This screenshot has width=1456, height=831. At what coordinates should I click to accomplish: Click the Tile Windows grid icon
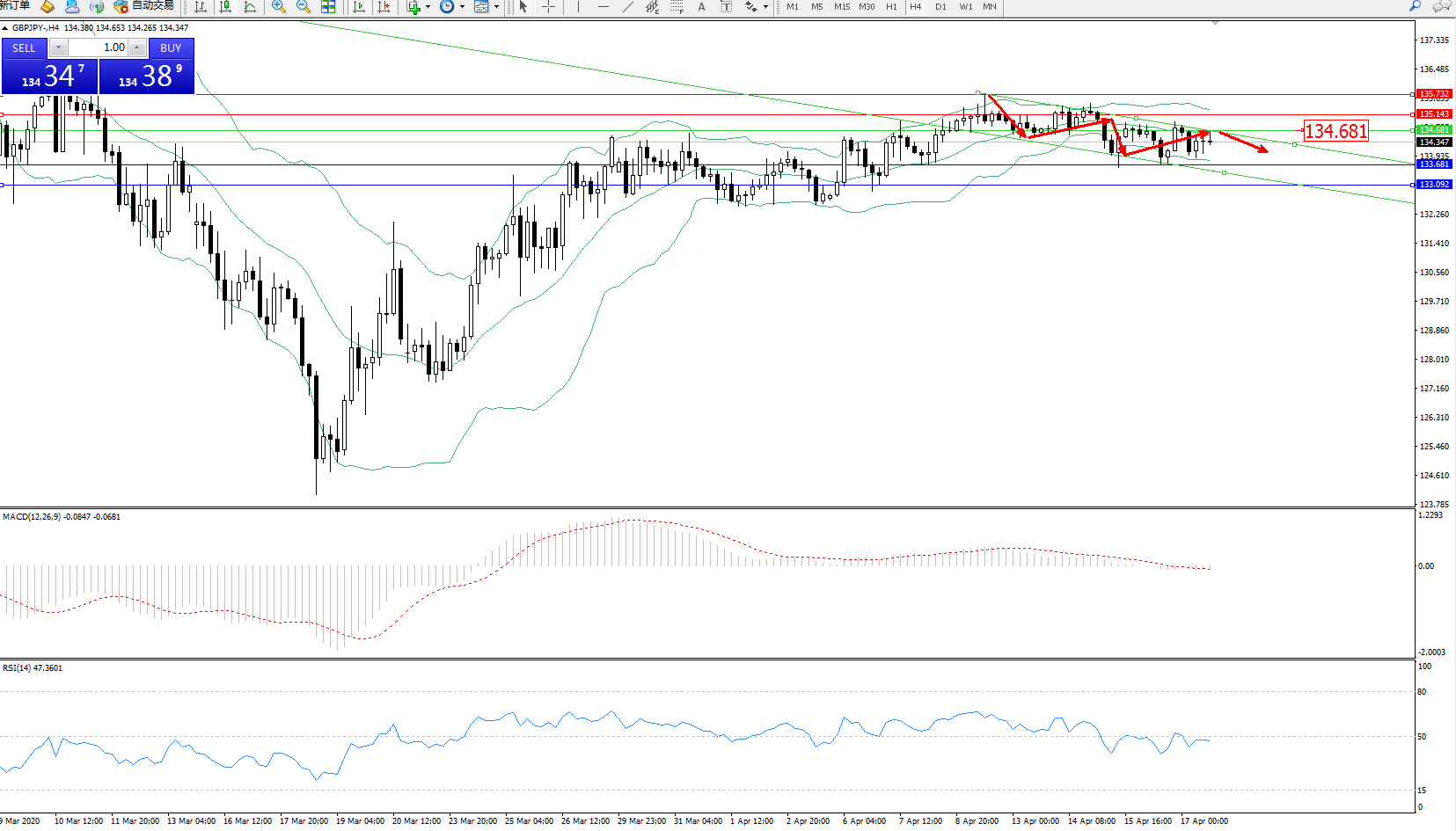[328, 7]
